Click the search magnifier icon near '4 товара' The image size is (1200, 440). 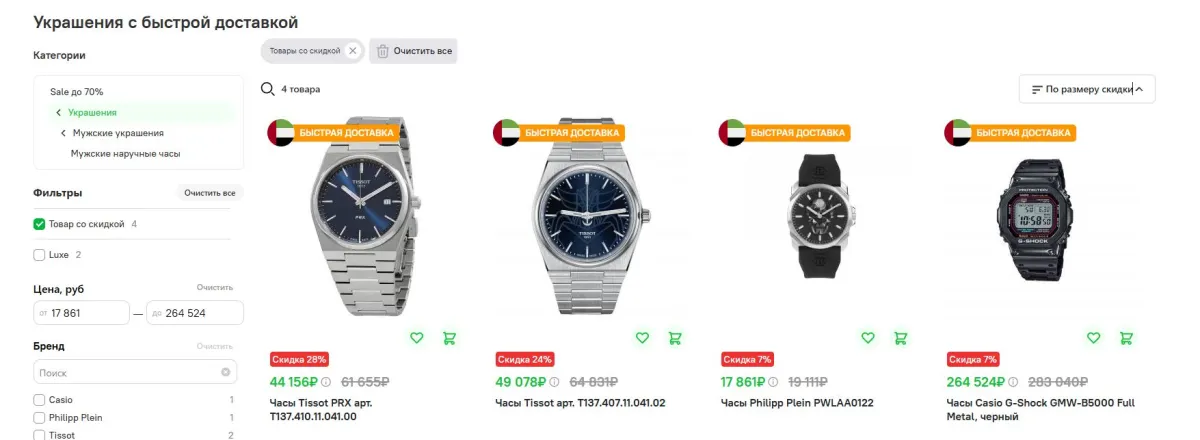click(x=267, y=89)
